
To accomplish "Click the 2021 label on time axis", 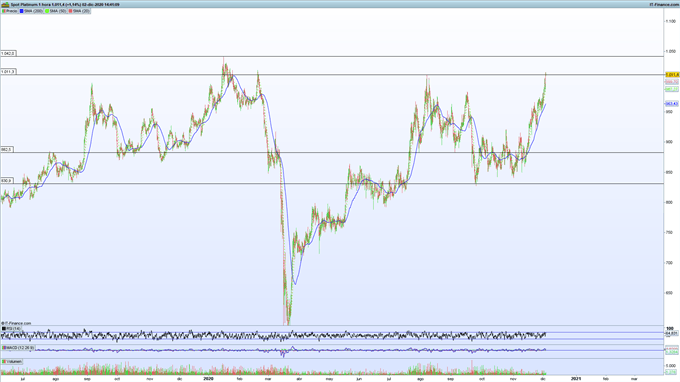I will coord(575,379).
